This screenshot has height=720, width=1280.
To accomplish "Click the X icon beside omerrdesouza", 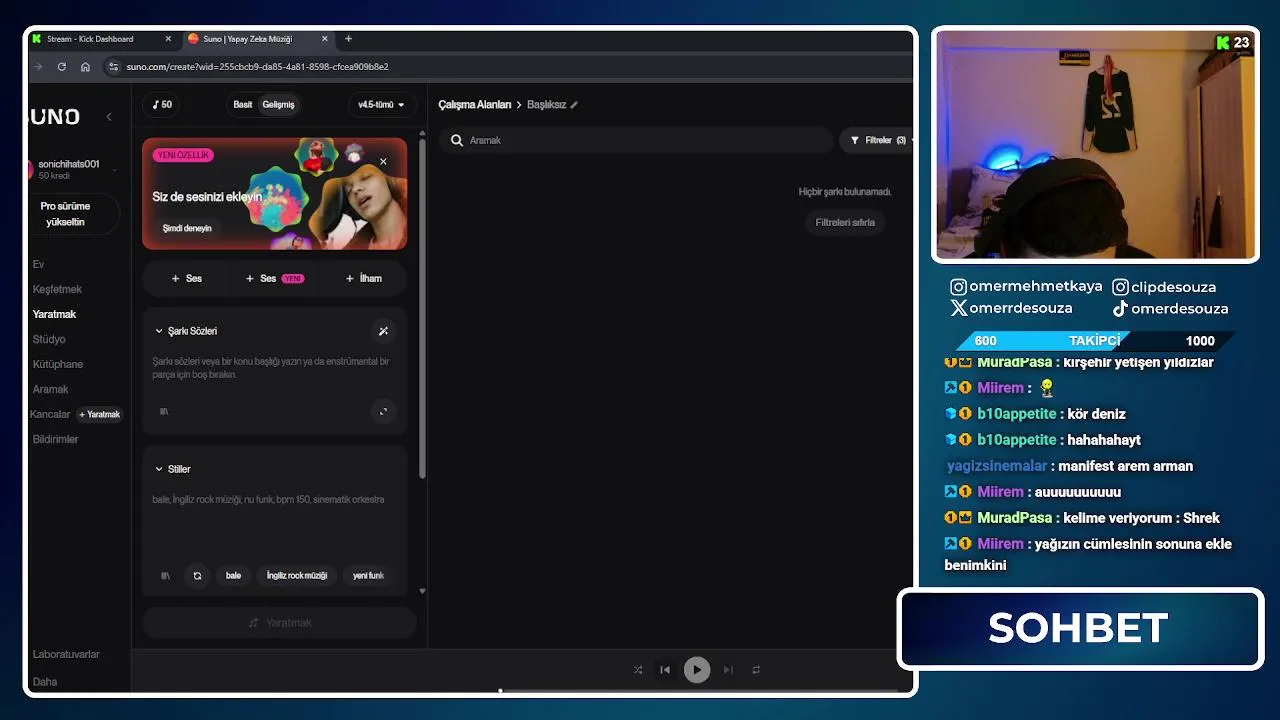I will pyautogui.click(x=958, y=309).
